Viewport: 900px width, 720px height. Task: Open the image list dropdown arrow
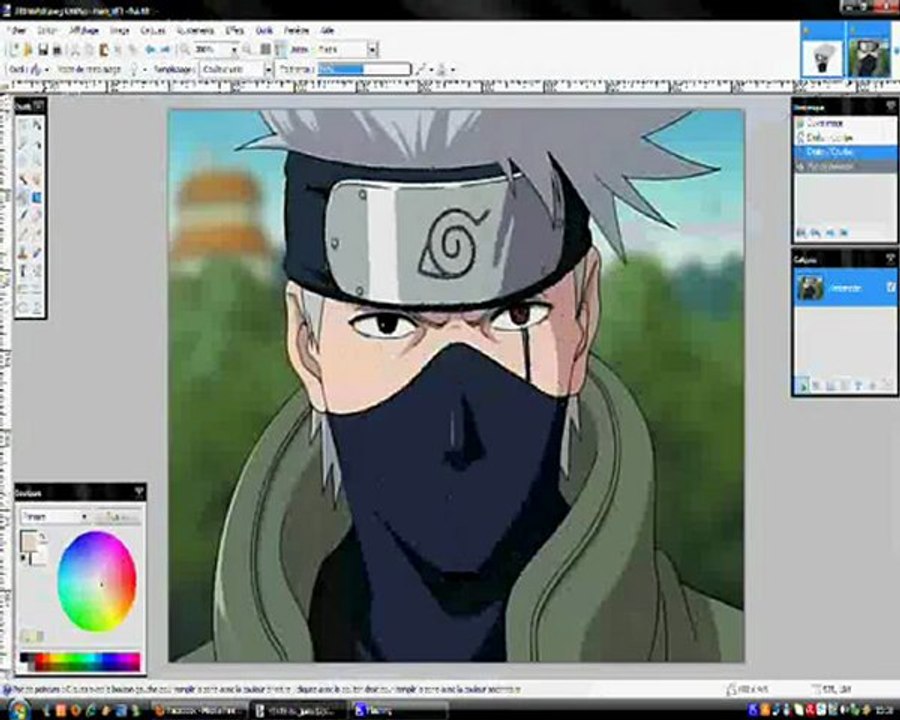click(896, 51)
